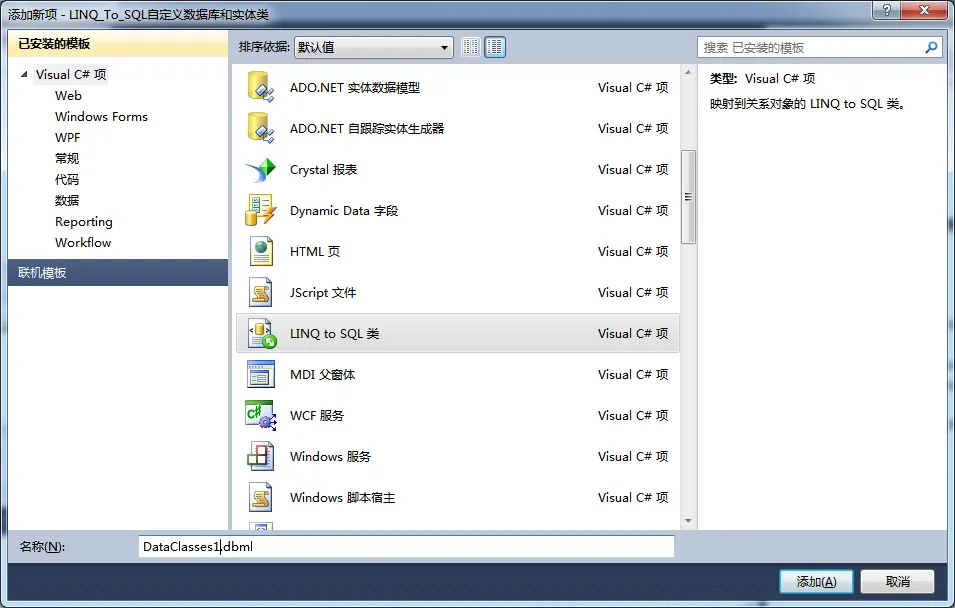The height and width of the screenshot is (608, 955).
Task: Collapse the Visual C# 项 tree node
Action: point(24,74)
